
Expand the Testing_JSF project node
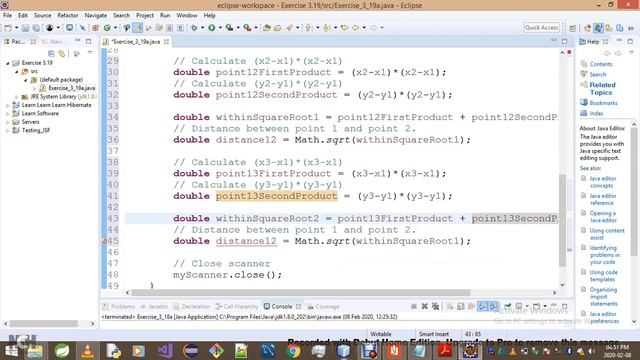(x=7, y=131)
